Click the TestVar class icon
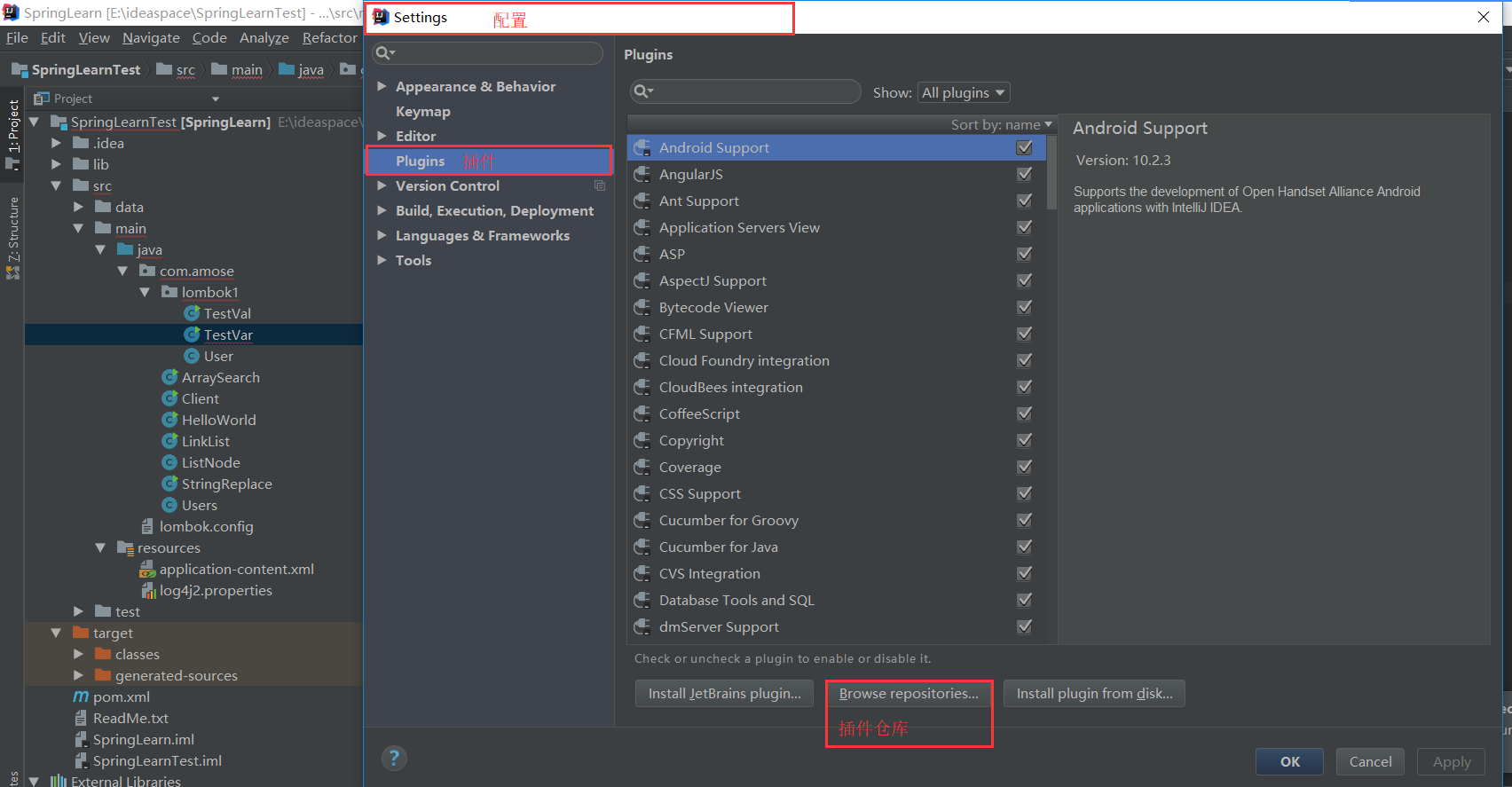The height and width of the screenshot is (787, 1512). click(191, 334)
